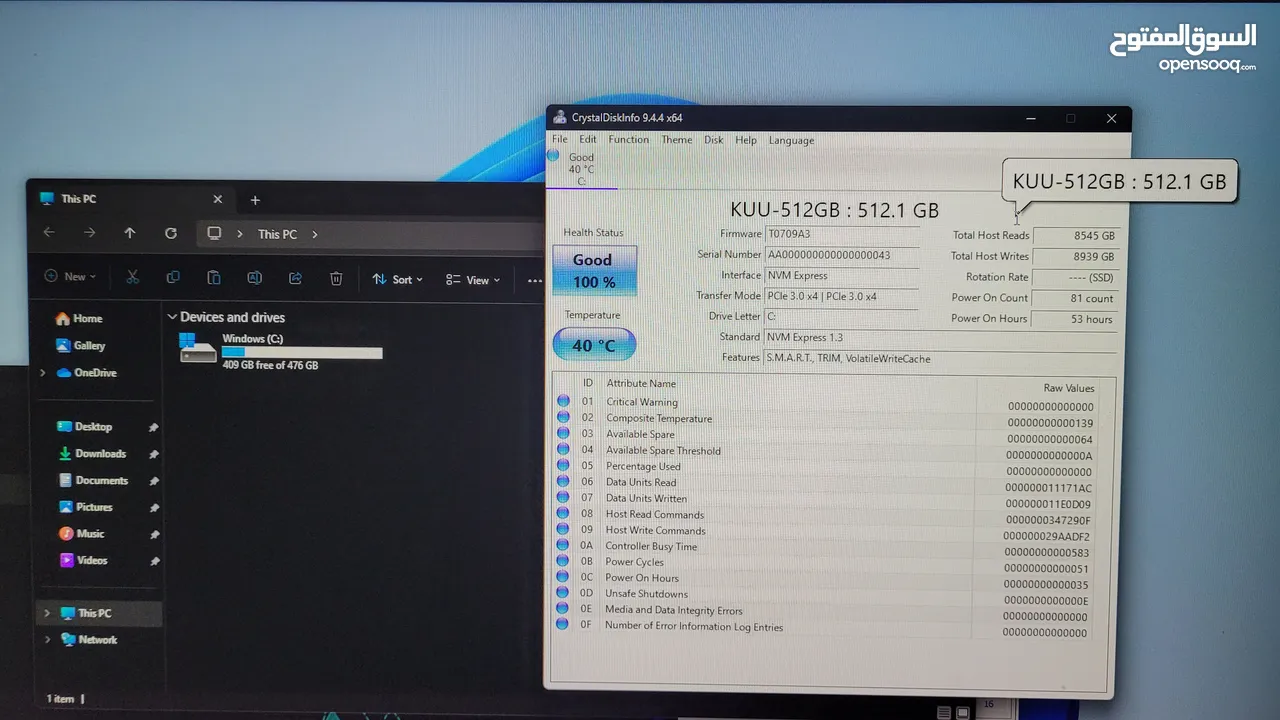Open the Language menu

791,140
